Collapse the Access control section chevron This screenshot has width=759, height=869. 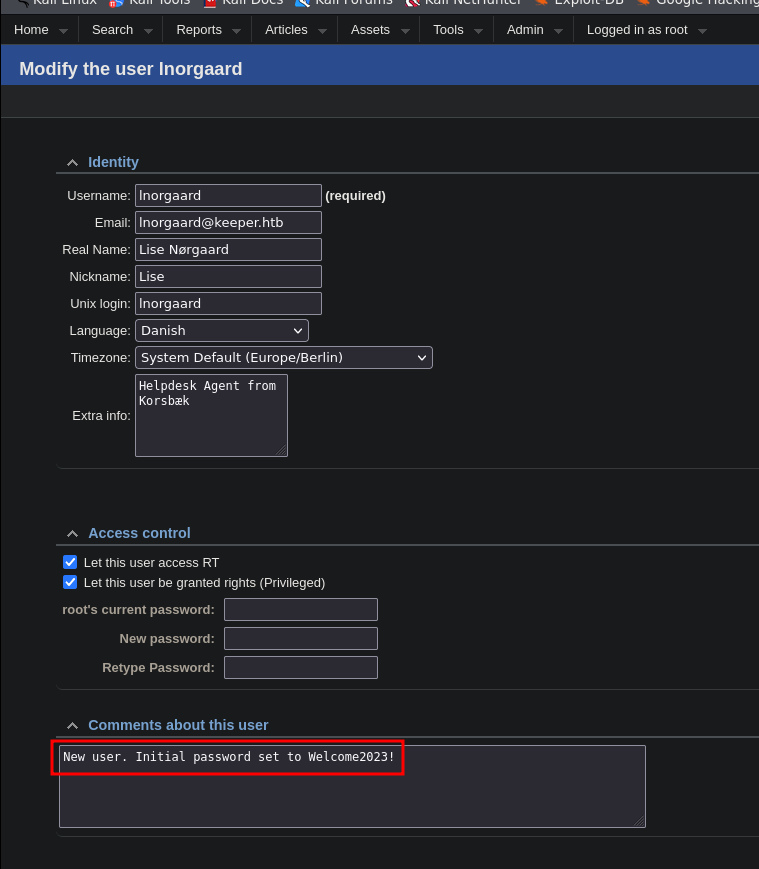(72, 534)
